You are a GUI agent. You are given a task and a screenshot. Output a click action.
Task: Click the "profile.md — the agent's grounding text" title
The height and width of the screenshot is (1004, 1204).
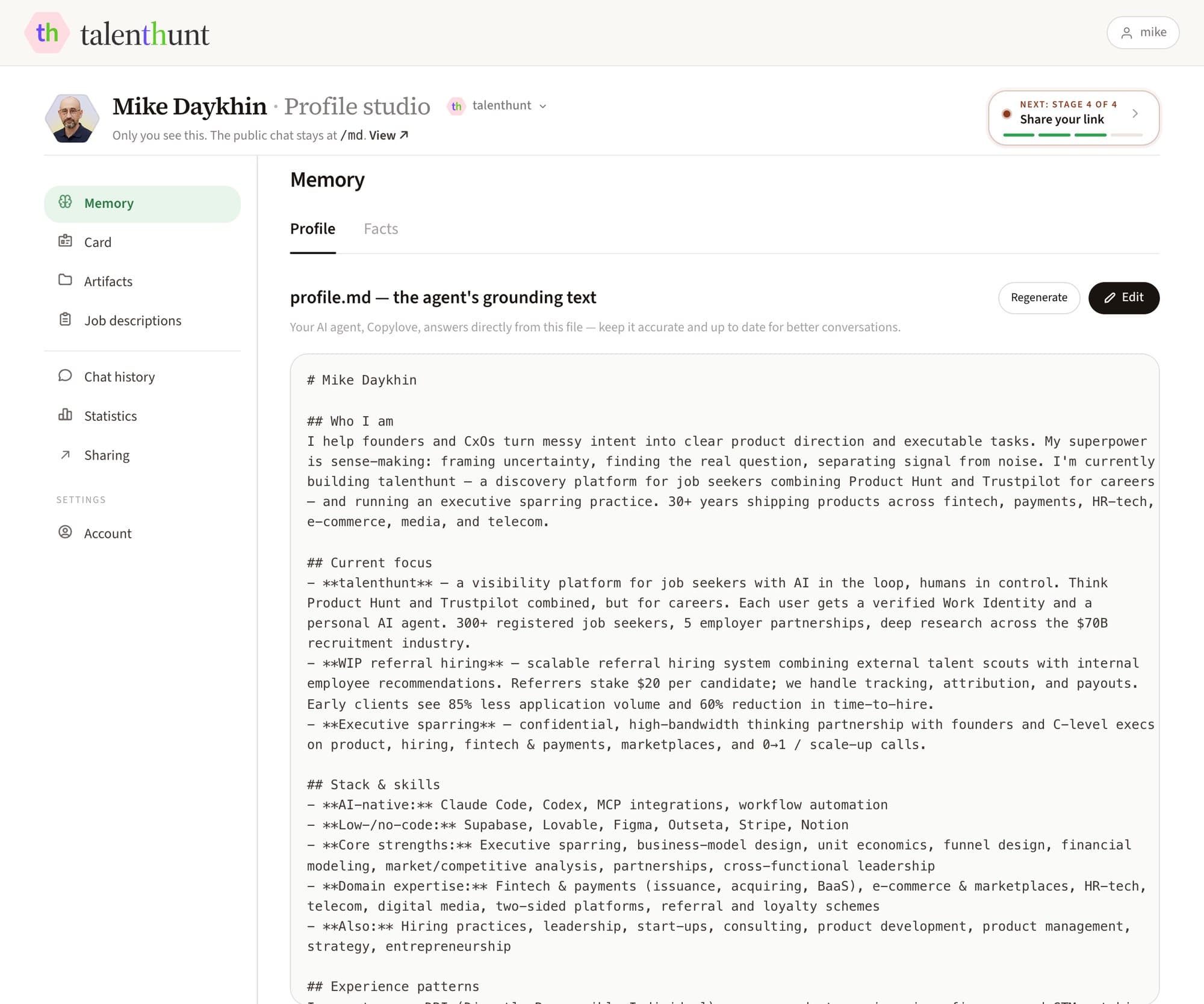tap(443, 298)
